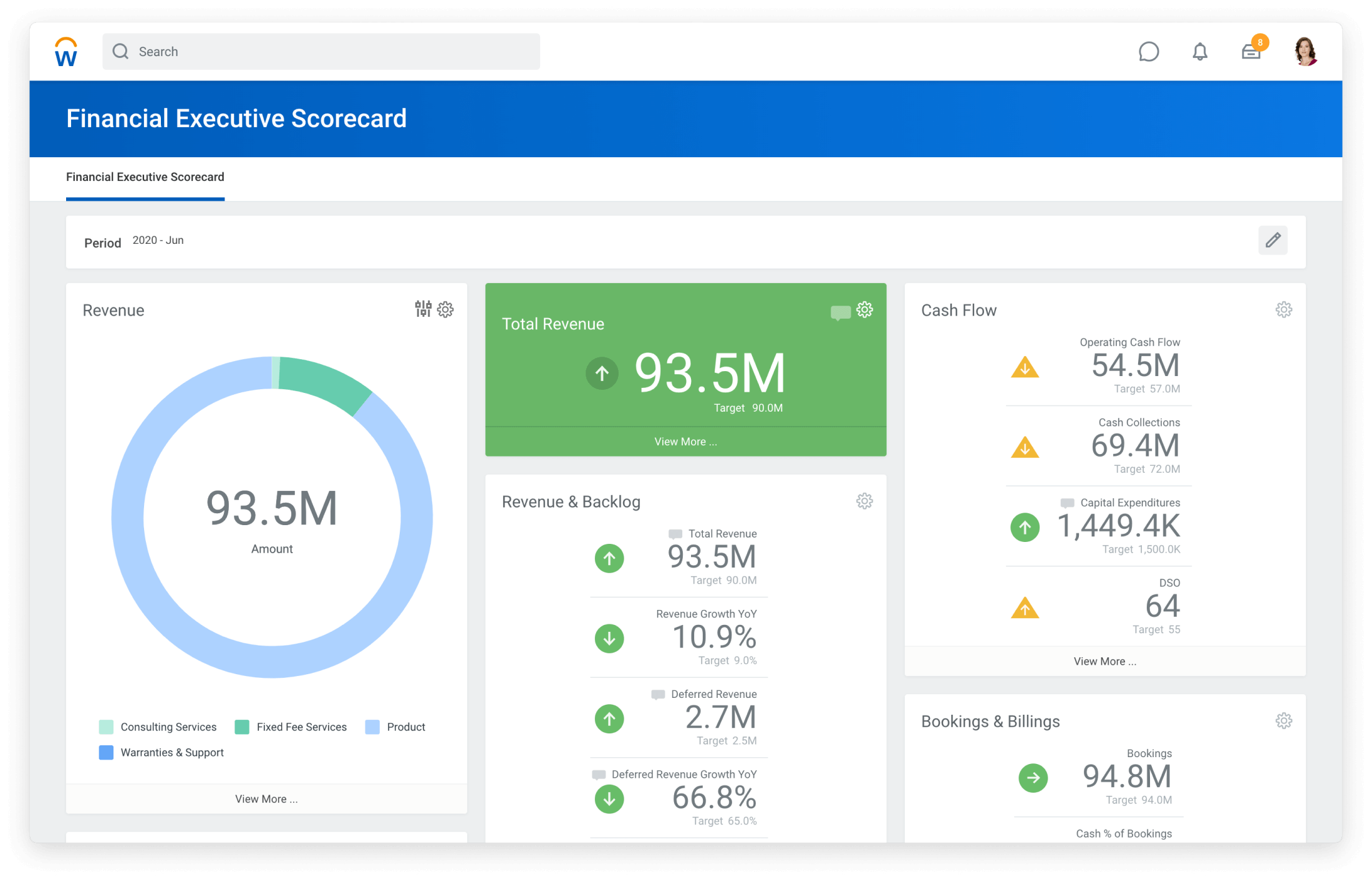
Task: Open Revenue panel settings gear
Action: tap(445, 309)
